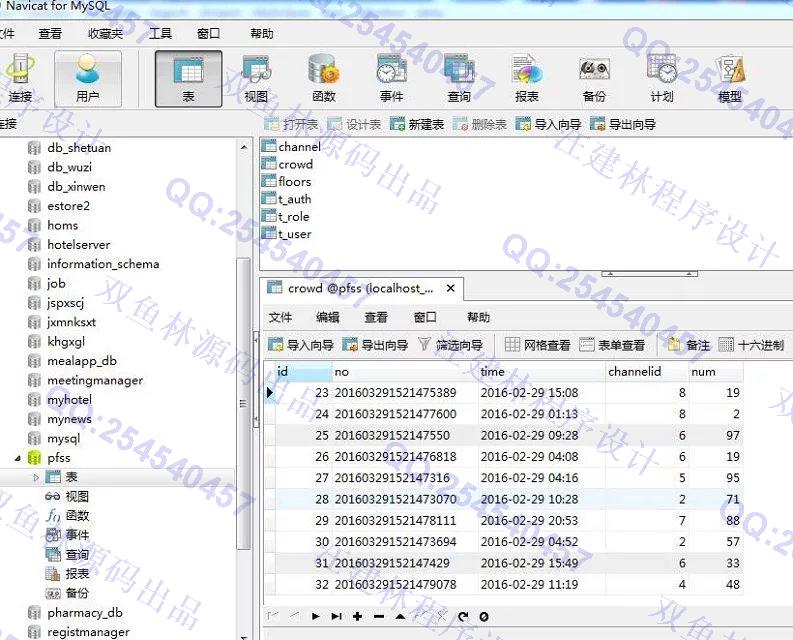Viewport: 793px width, 640px height.
Task: Open 窗口 in the main menu bar
Action: 208,34
